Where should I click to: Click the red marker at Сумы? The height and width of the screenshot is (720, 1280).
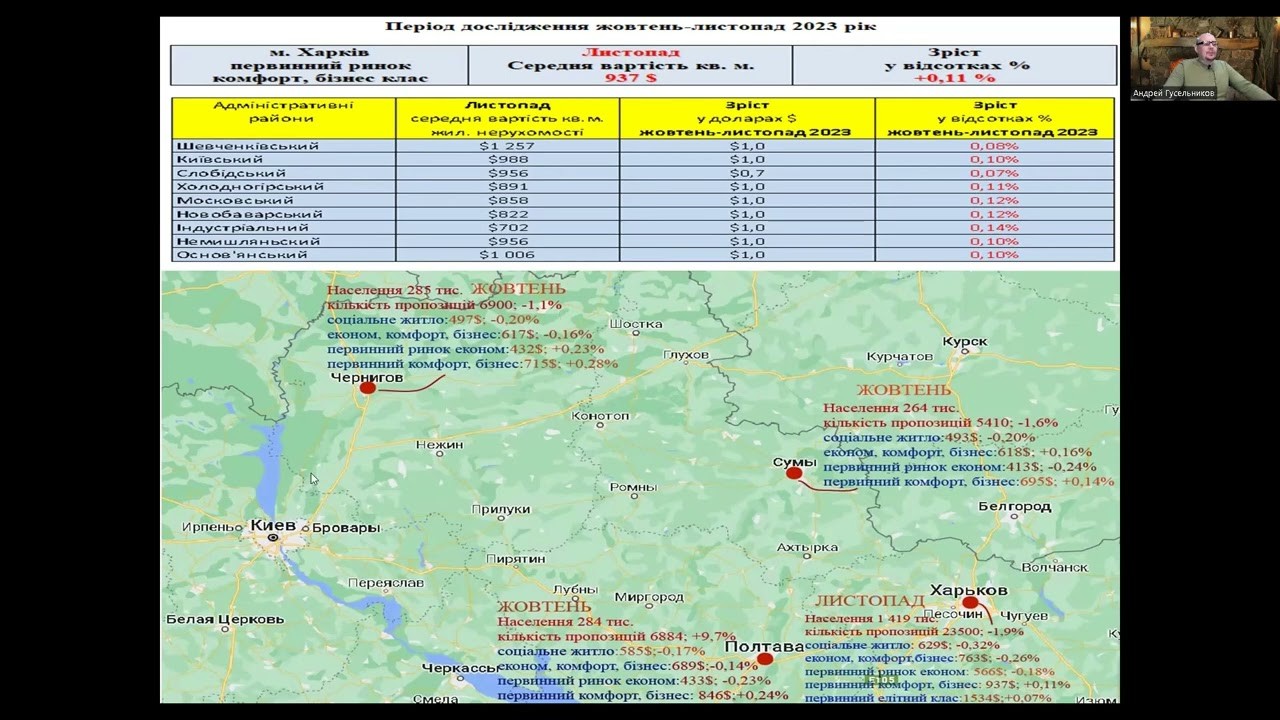[x=794, y=473]
